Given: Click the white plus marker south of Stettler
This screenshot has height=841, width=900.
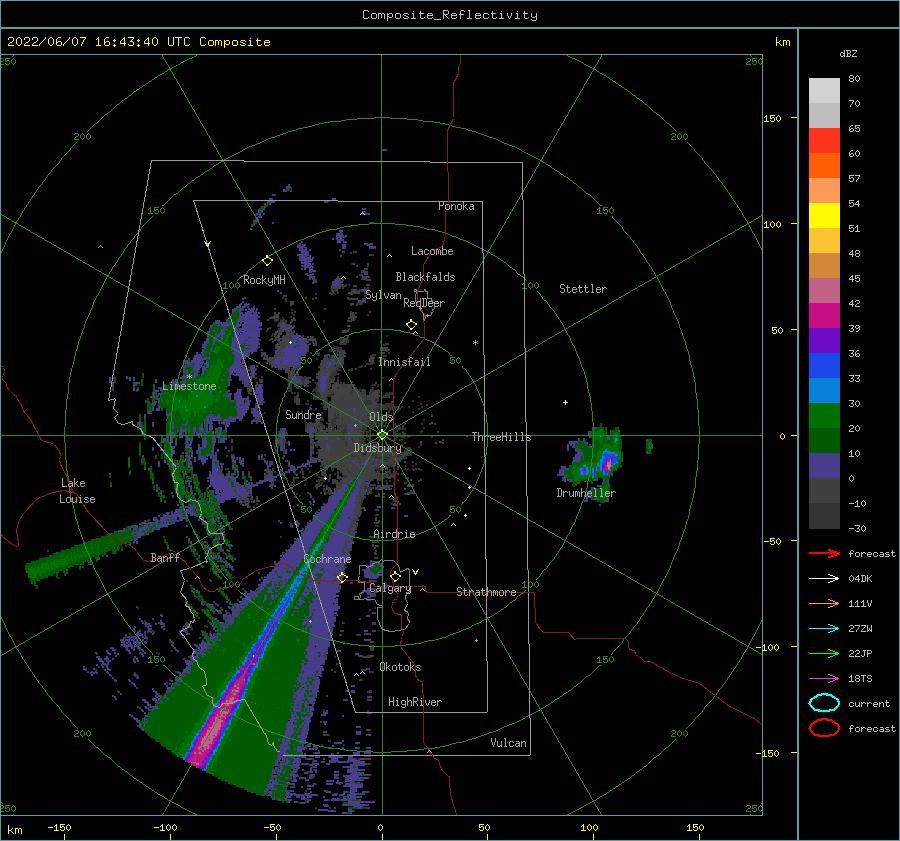Looking at the screenshot, I should point(565,402).
